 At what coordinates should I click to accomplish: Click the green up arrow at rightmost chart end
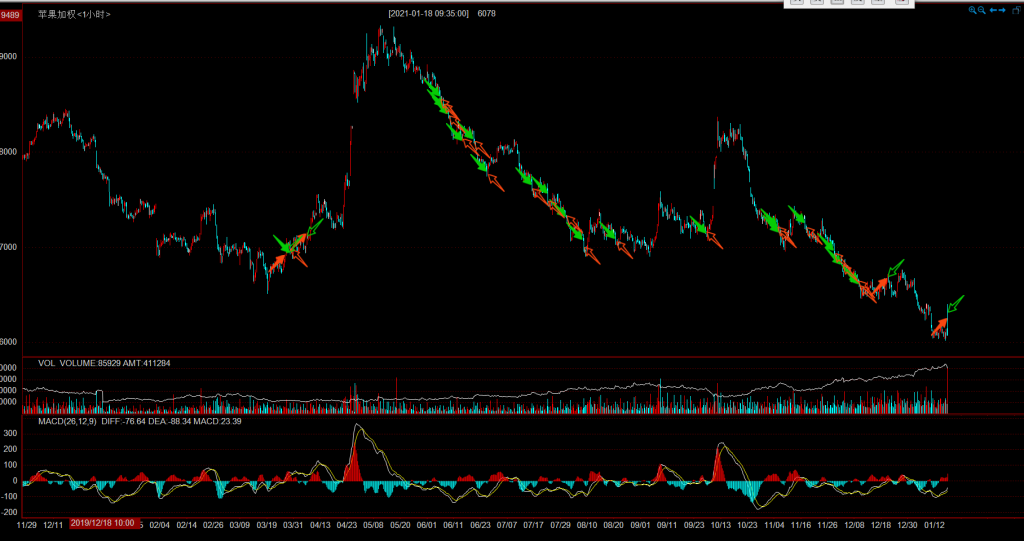[x=954, y=303]
